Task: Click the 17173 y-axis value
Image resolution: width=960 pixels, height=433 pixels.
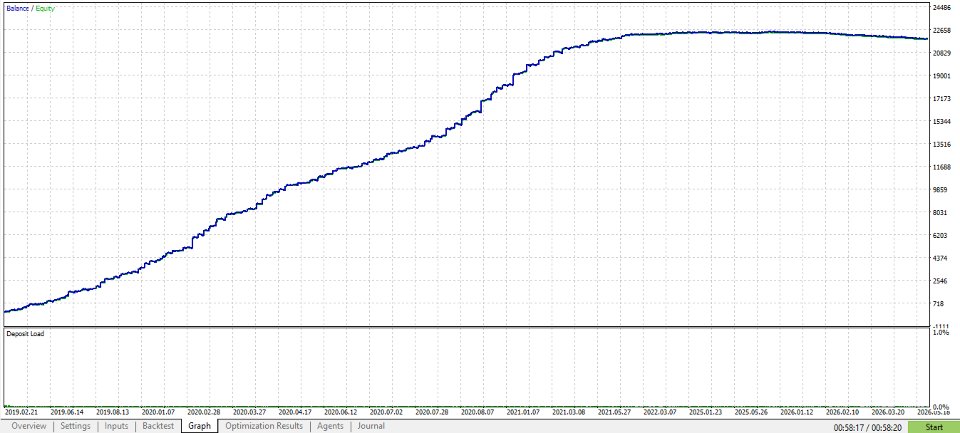Action: pyautogui.click(x=940, y=99)
